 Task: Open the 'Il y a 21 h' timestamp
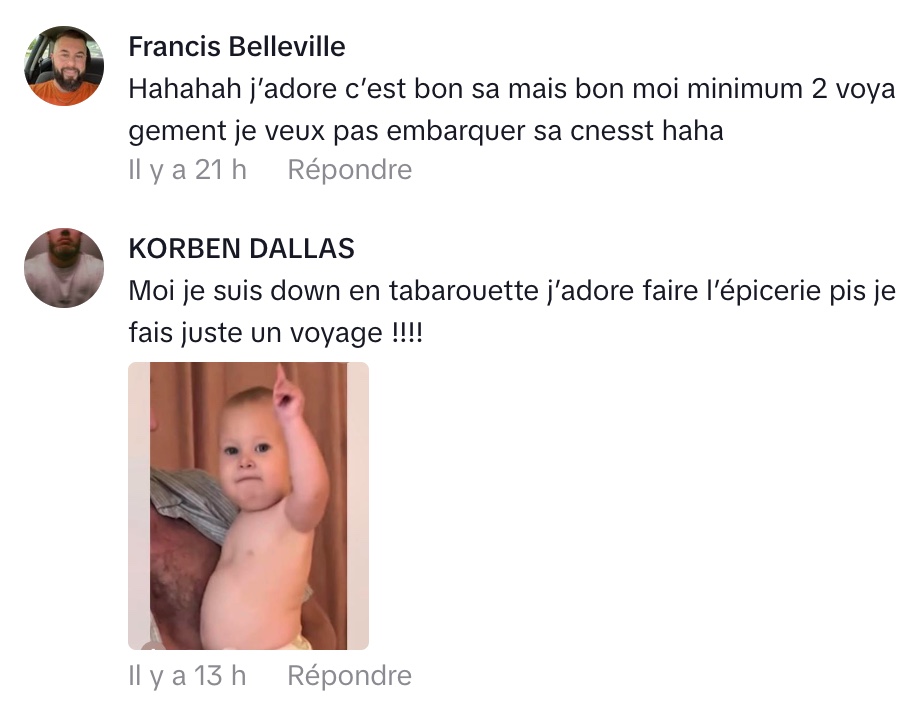point(187,170)
